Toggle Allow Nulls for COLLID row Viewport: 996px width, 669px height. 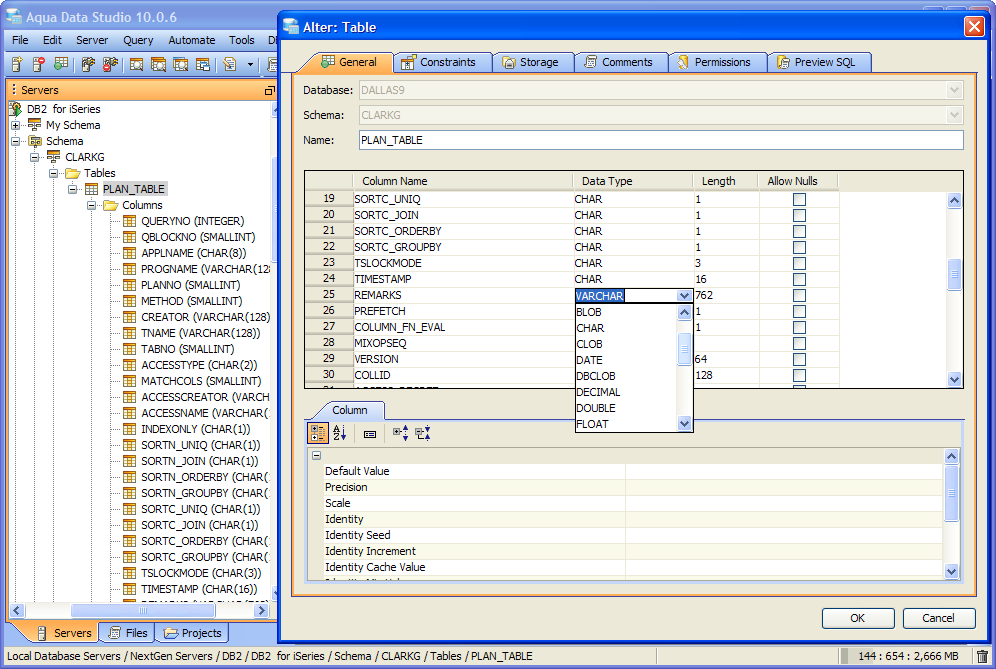tap(799, 375)
